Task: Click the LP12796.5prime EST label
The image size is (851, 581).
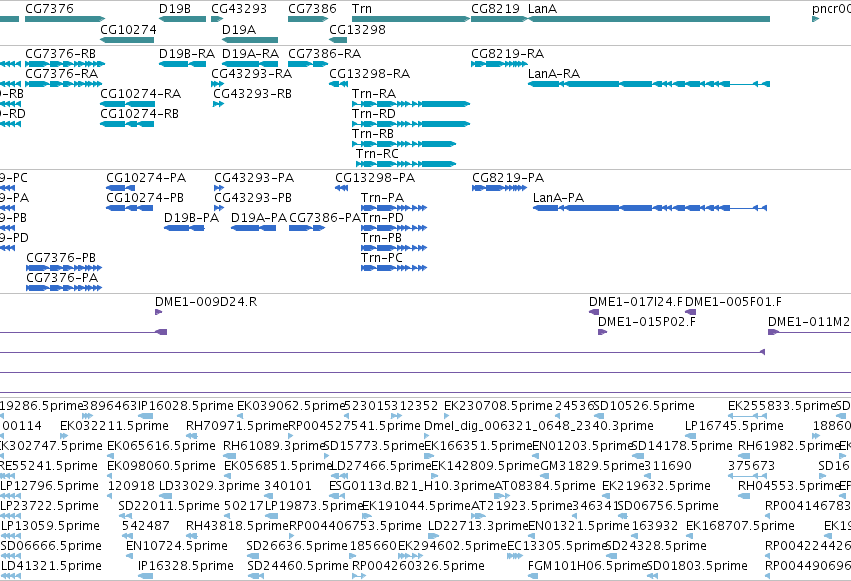Action: tap(49, 487)
